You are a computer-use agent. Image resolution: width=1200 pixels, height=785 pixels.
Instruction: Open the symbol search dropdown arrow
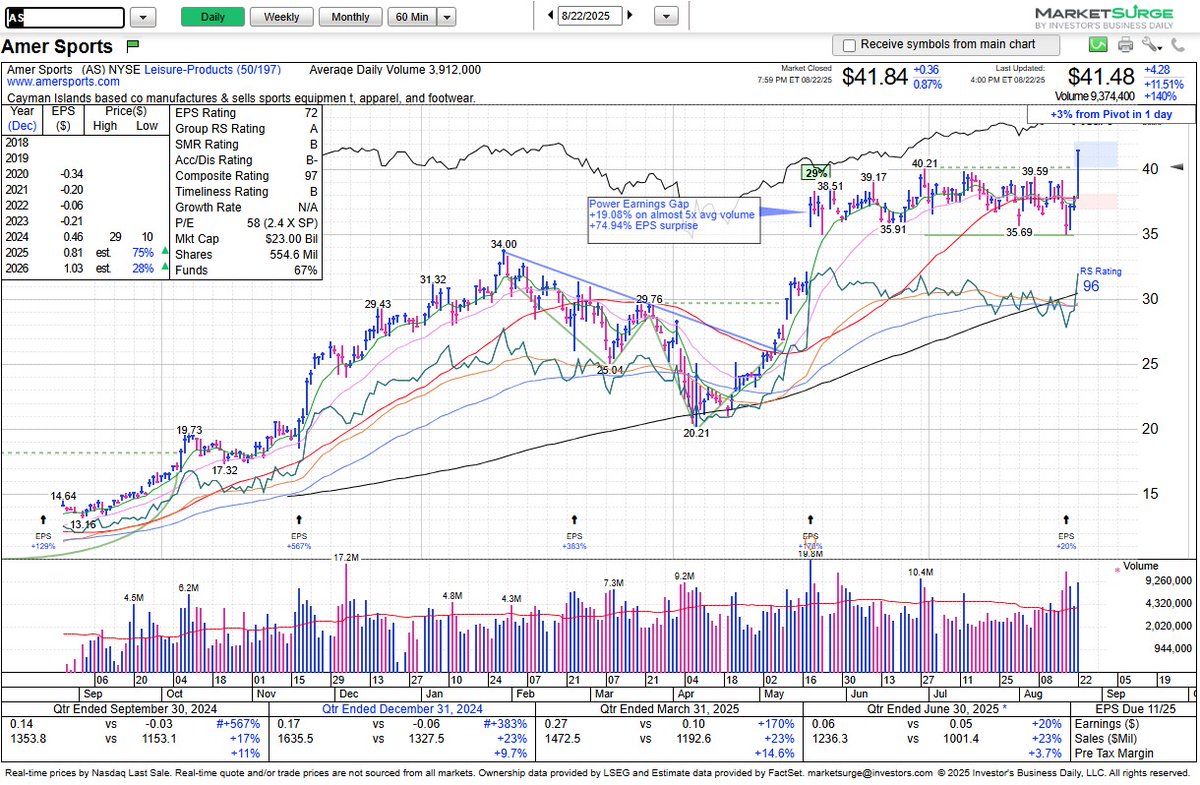(141, 17)
